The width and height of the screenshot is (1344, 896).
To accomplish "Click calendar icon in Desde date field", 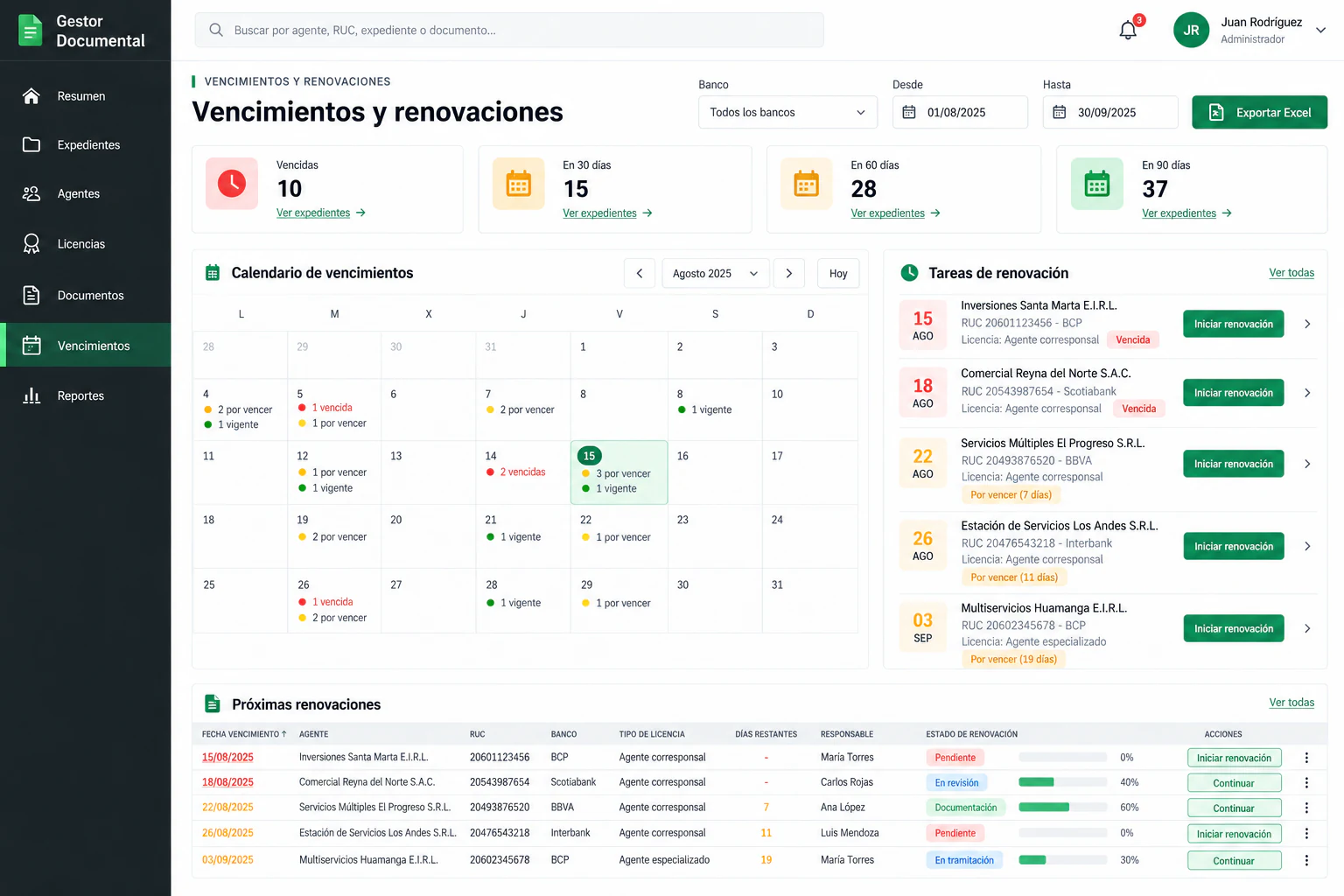I will coord(909,112).
